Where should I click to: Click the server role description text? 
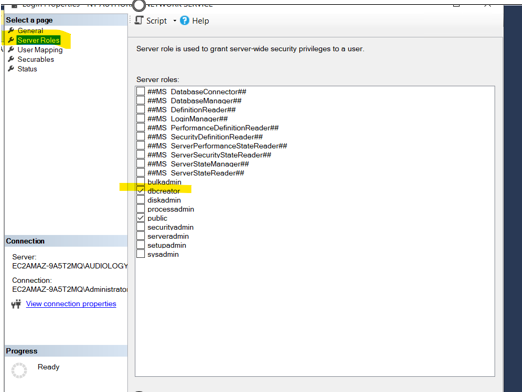pyautogui.click(x=250, y=49)
